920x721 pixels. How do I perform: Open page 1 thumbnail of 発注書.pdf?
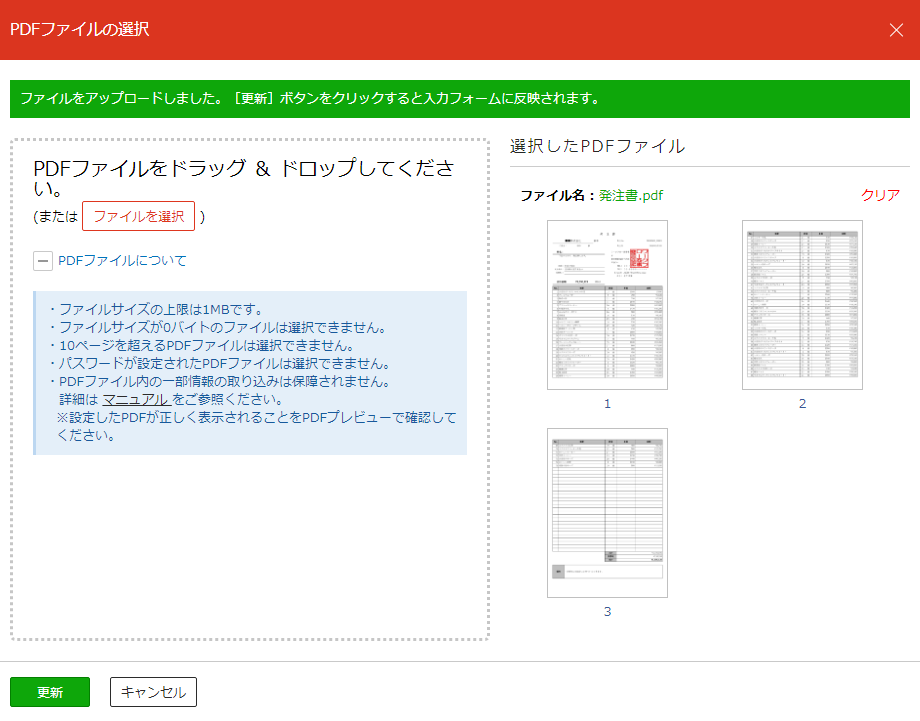606,305
